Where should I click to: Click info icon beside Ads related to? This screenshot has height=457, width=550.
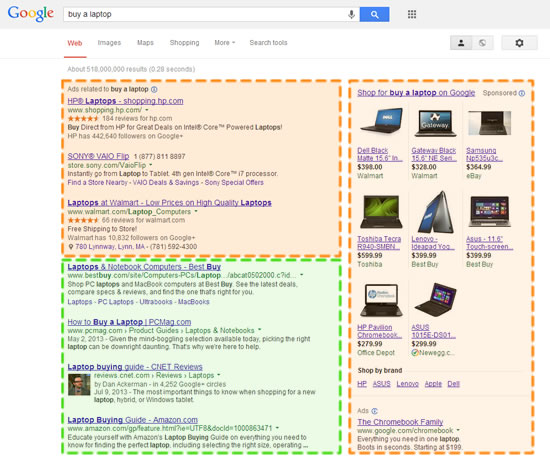click(x=154, y=89)
